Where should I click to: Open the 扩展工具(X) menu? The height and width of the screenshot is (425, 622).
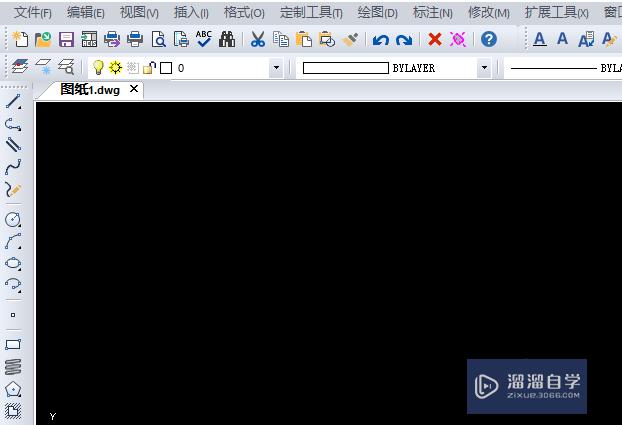click(557, 13)
